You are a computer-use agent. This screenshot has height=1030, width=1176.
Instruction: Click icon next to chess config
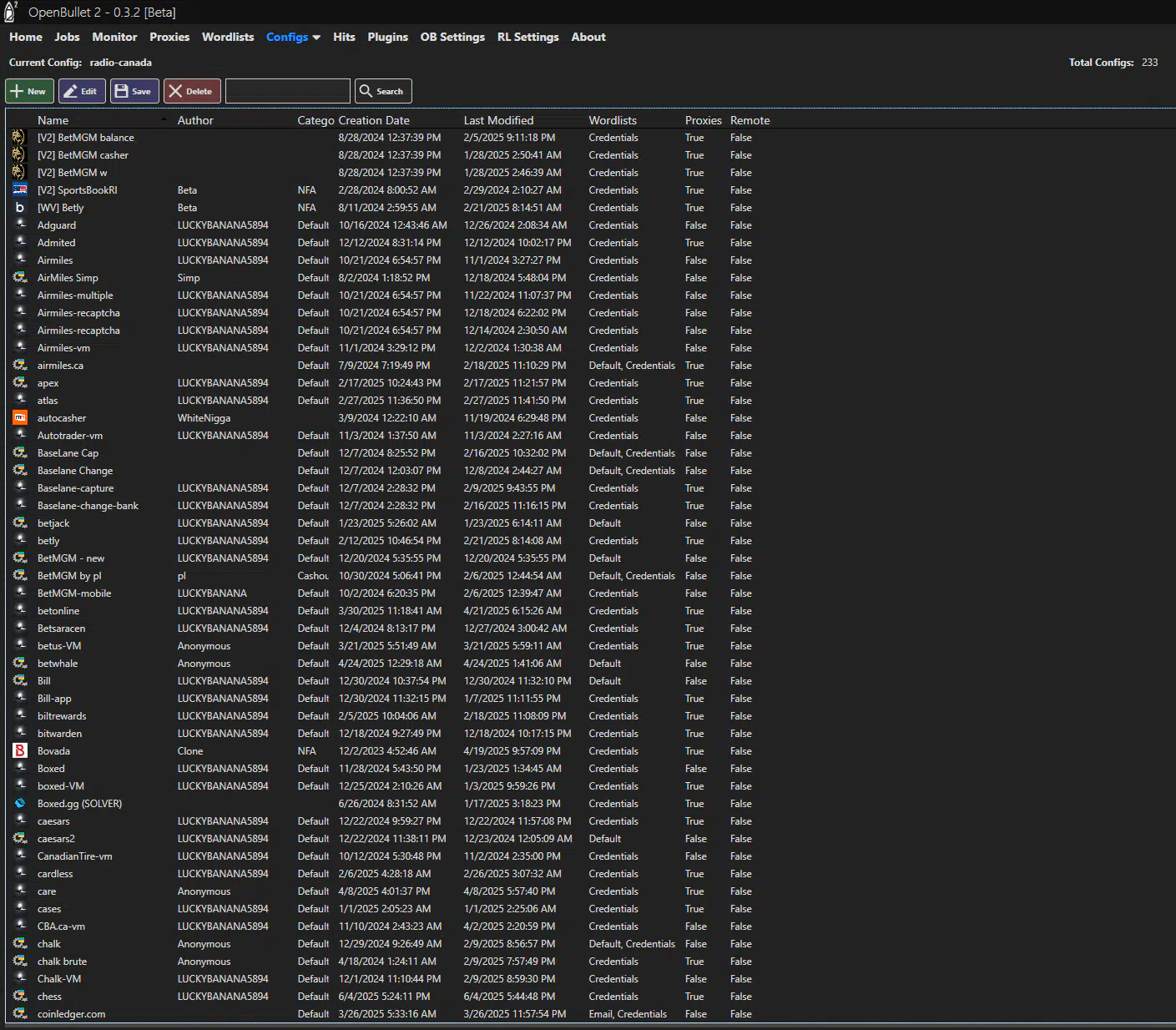coord(20,997)
